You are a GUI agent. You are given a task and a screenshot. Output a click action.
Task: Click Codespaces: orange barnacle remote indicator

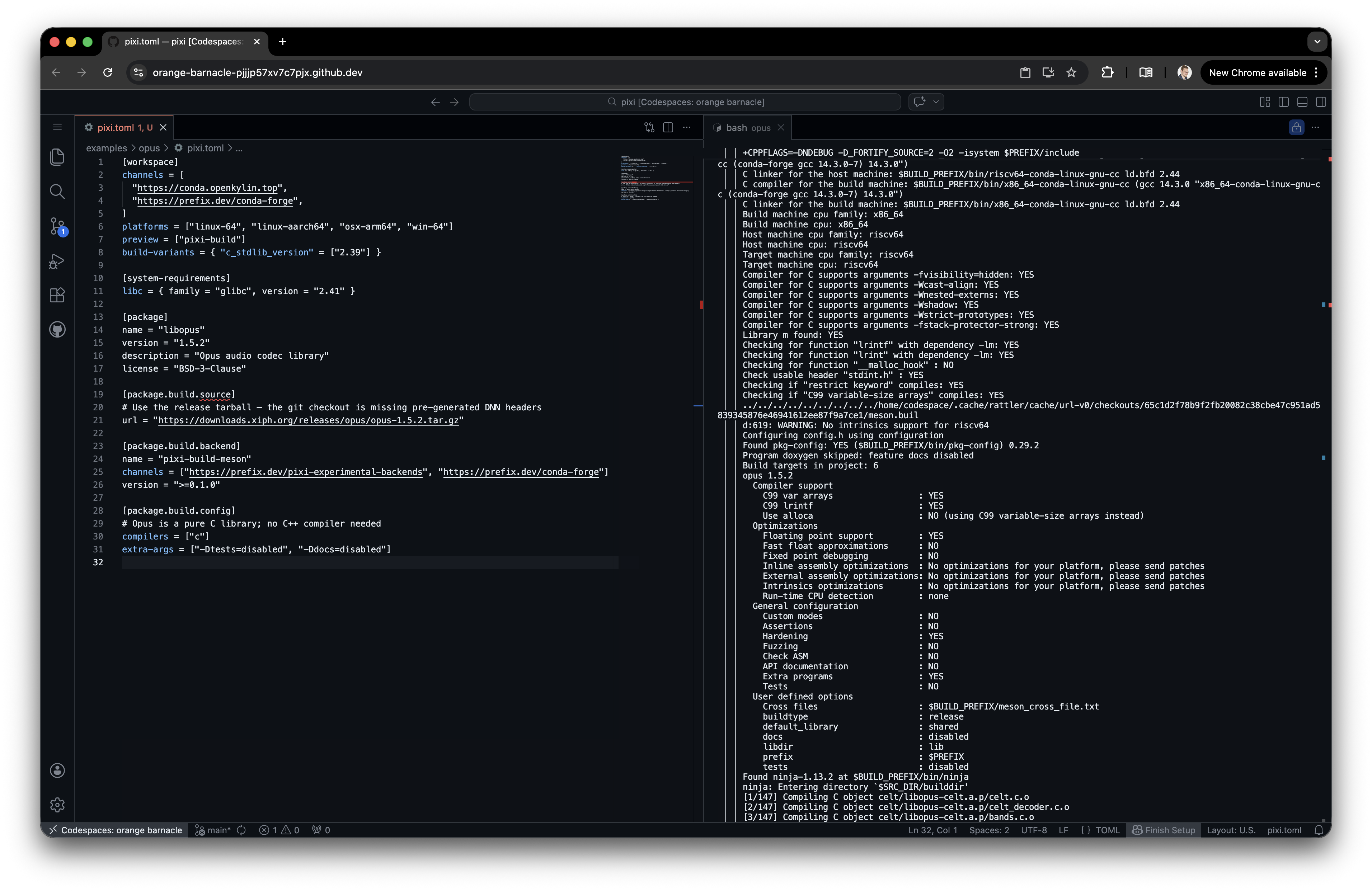tap(115, 830)
